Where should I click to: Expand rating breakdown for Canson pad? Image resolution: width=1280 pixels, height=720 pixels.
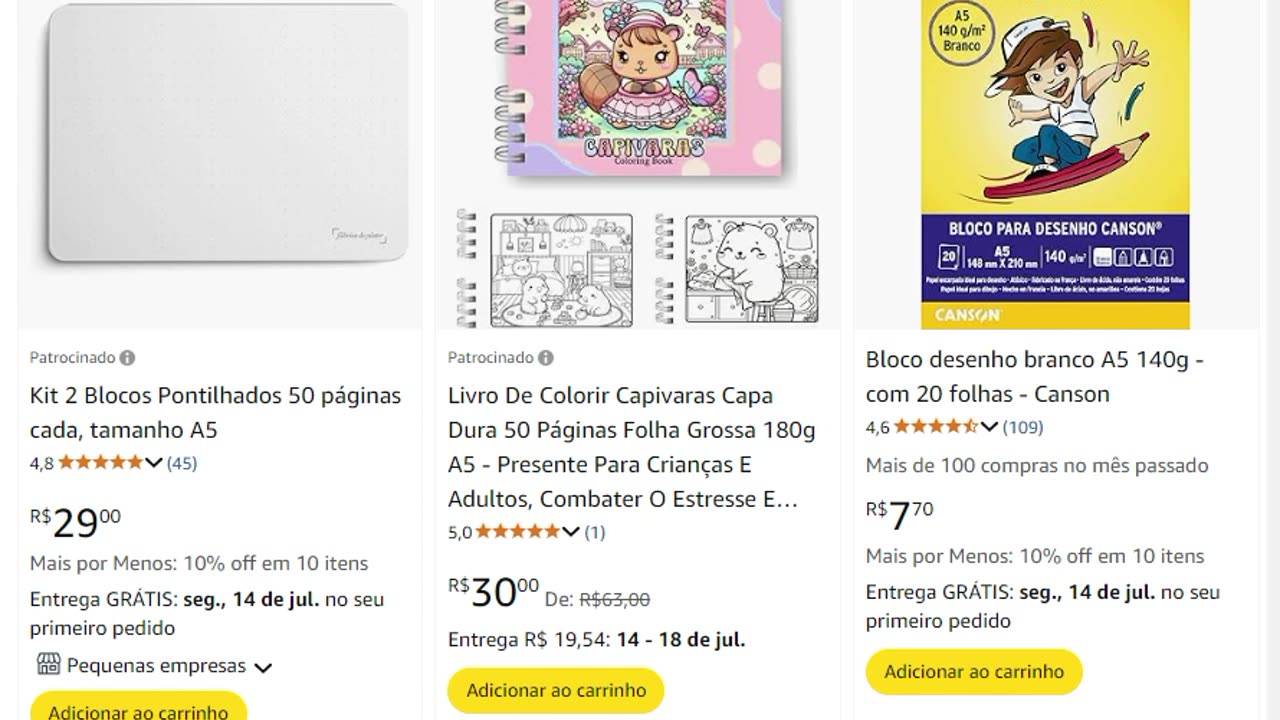click(989, 427)
